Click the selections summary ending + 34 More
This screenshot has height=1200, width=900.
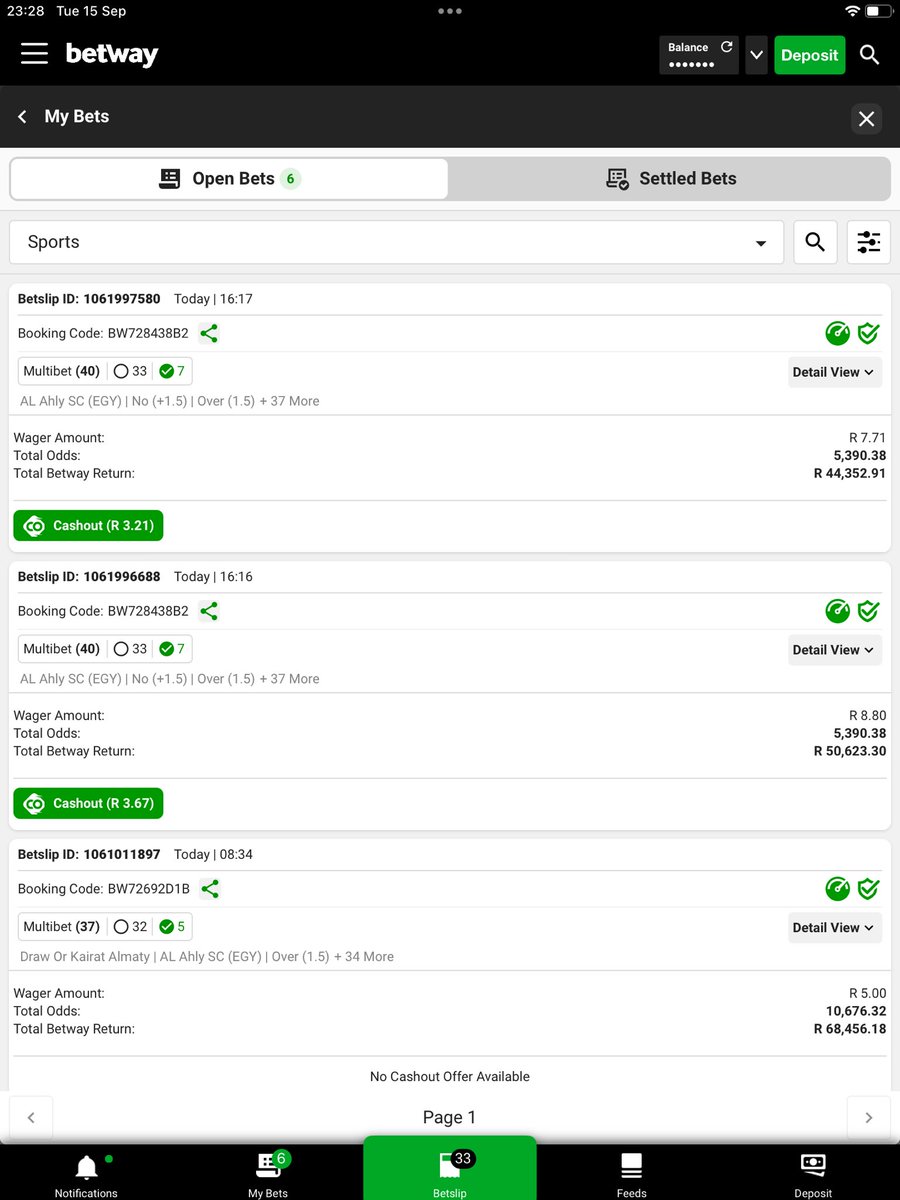click(207, 957)
